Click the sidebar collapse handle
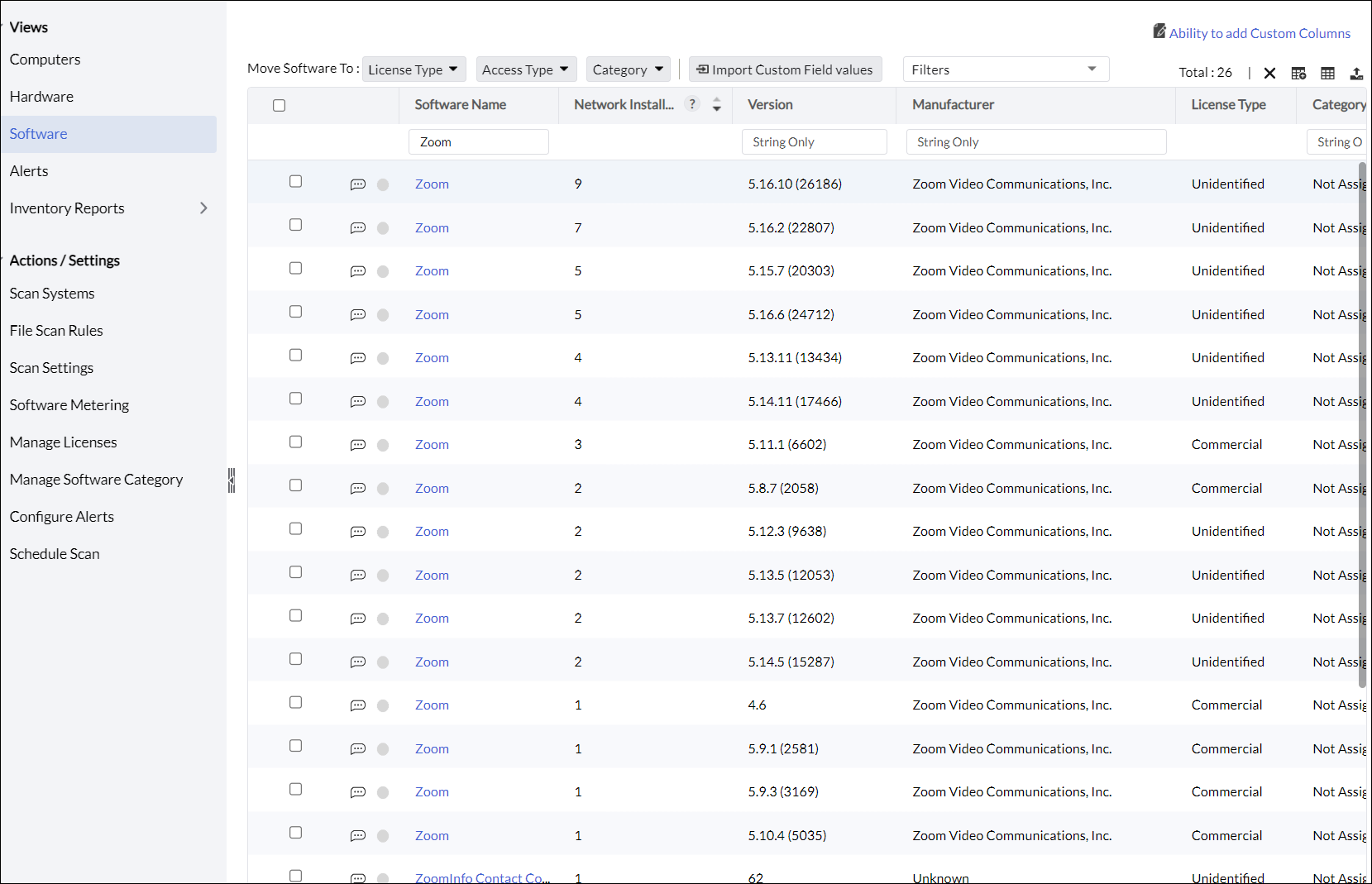 (x=232, y=480)
